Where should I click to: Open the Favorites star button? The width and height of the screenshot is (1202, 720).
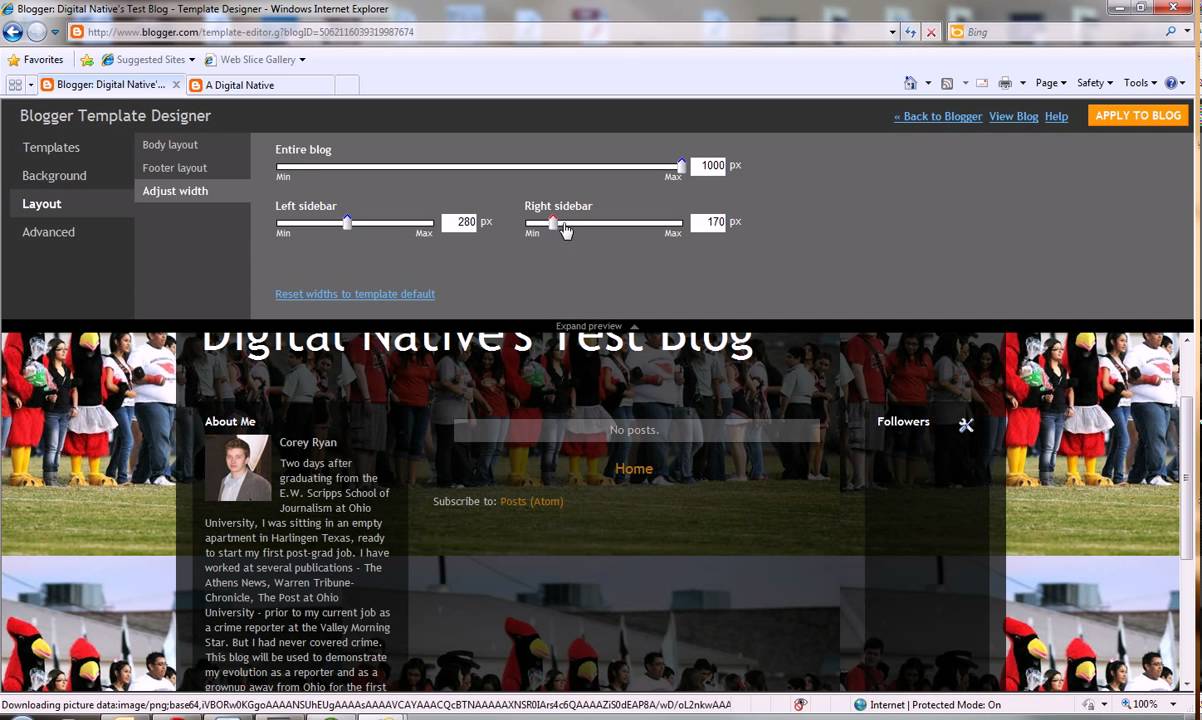click(35, 60)
